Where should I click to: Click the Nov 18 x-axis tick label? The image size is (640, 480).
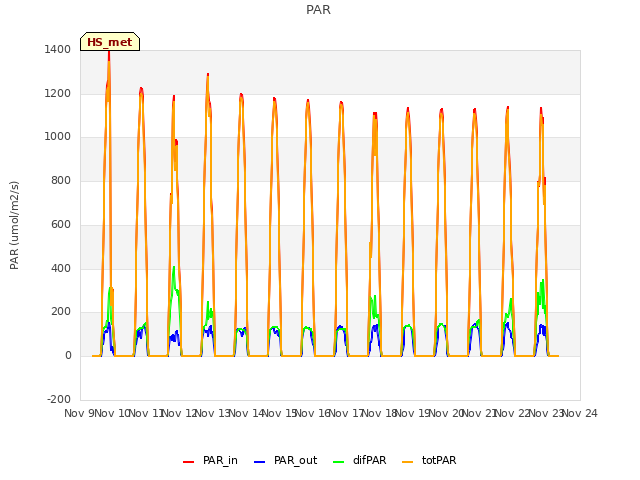click(380, 413)
